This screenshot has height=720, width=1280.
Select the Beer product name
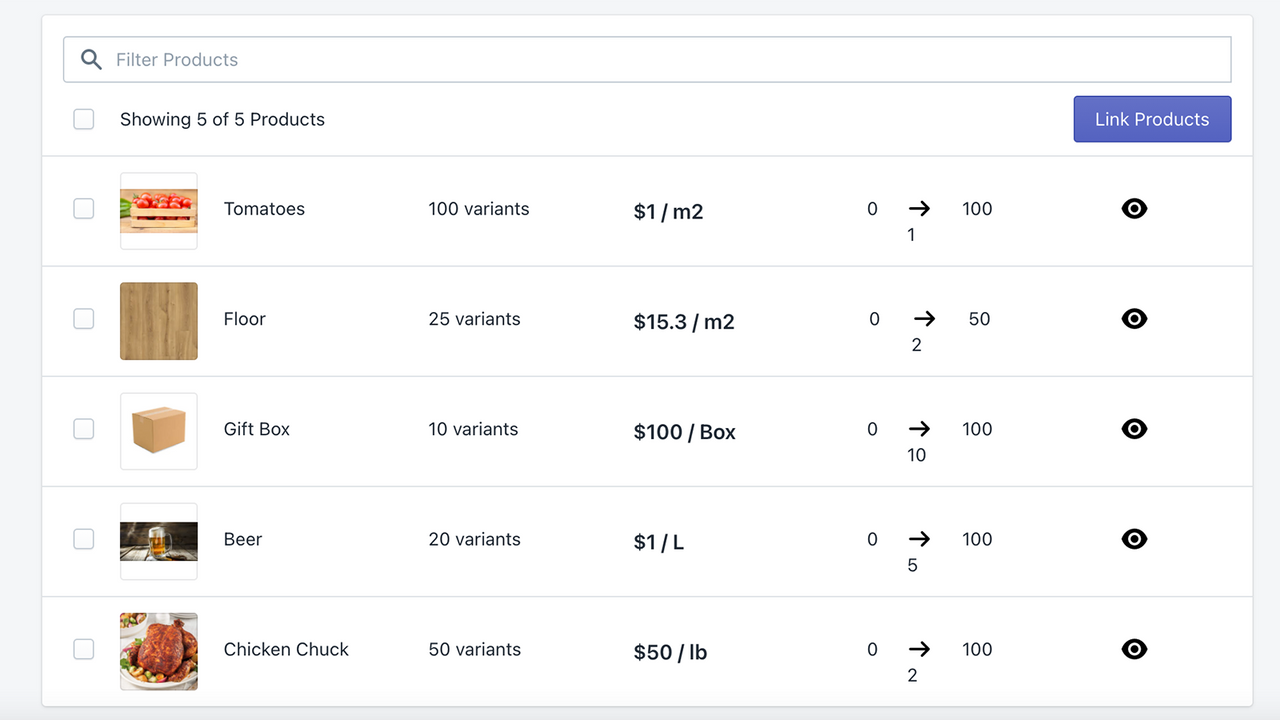(x=243, y=539)
